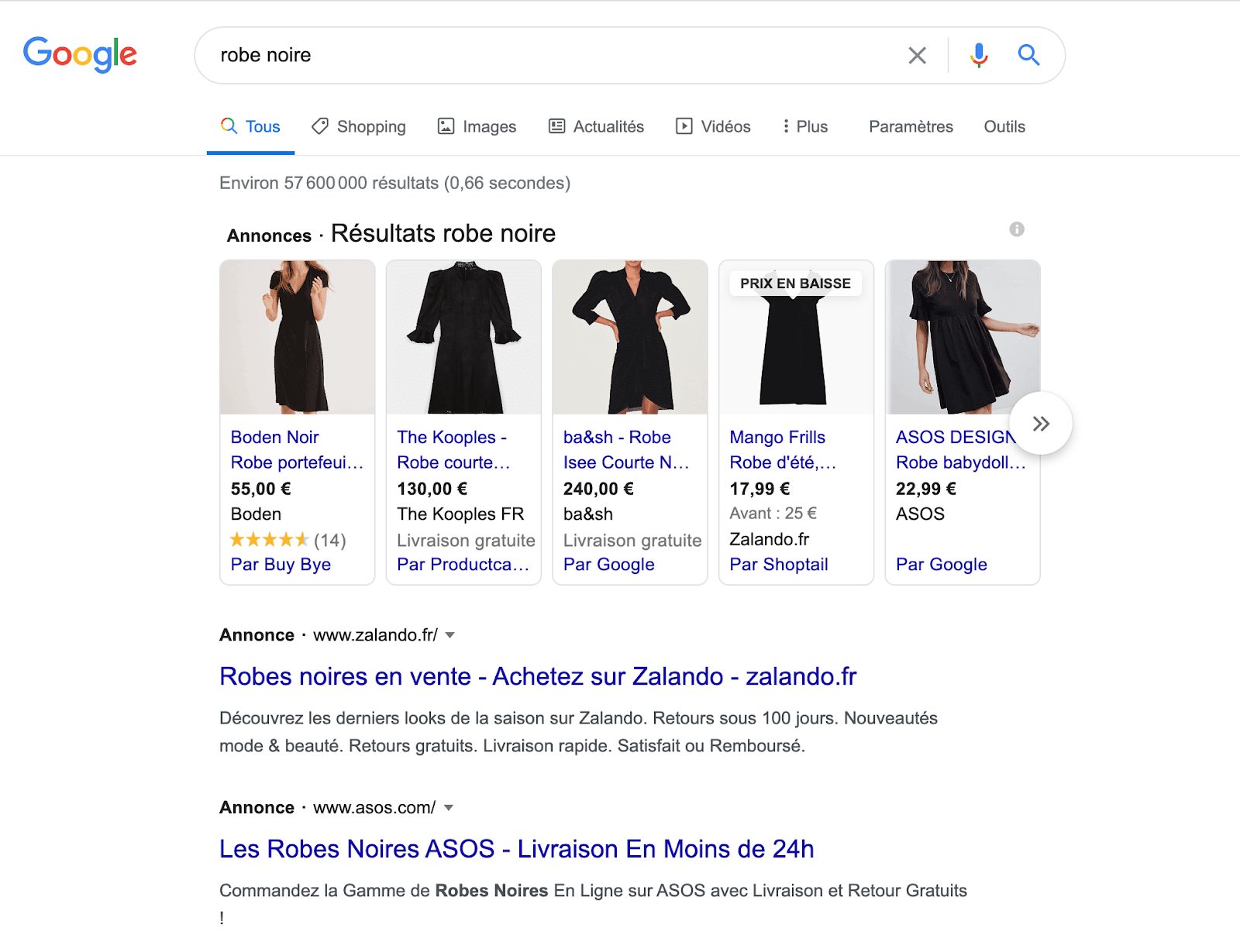Image resolution: width=1240 pixels, height=952 pixels.
Task: Open video results via the Vidéos icon
Action: pyautogui.click(x=684, y=126)
